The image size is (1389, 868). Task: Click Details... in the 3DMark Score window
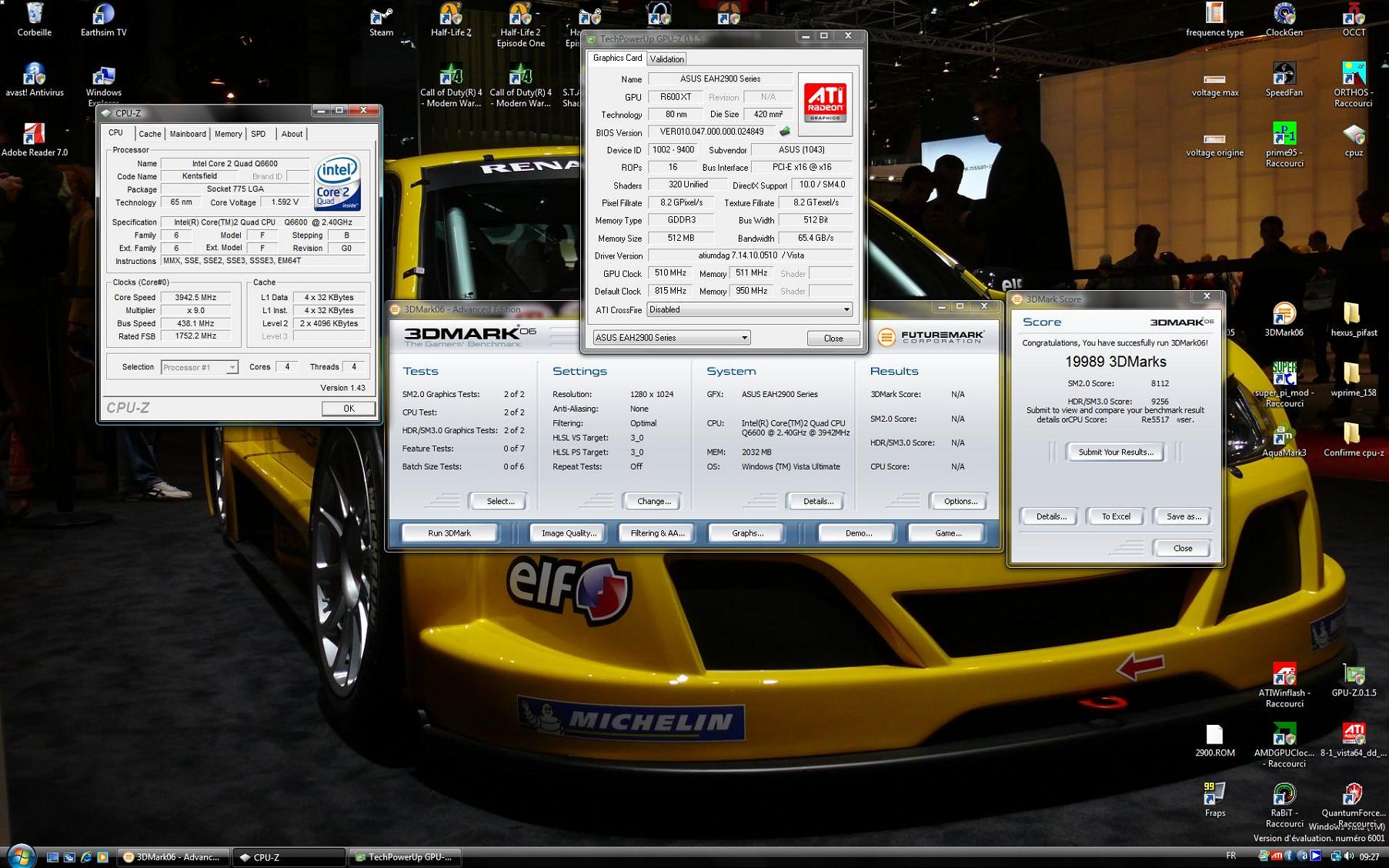[x=1050, y=516]
